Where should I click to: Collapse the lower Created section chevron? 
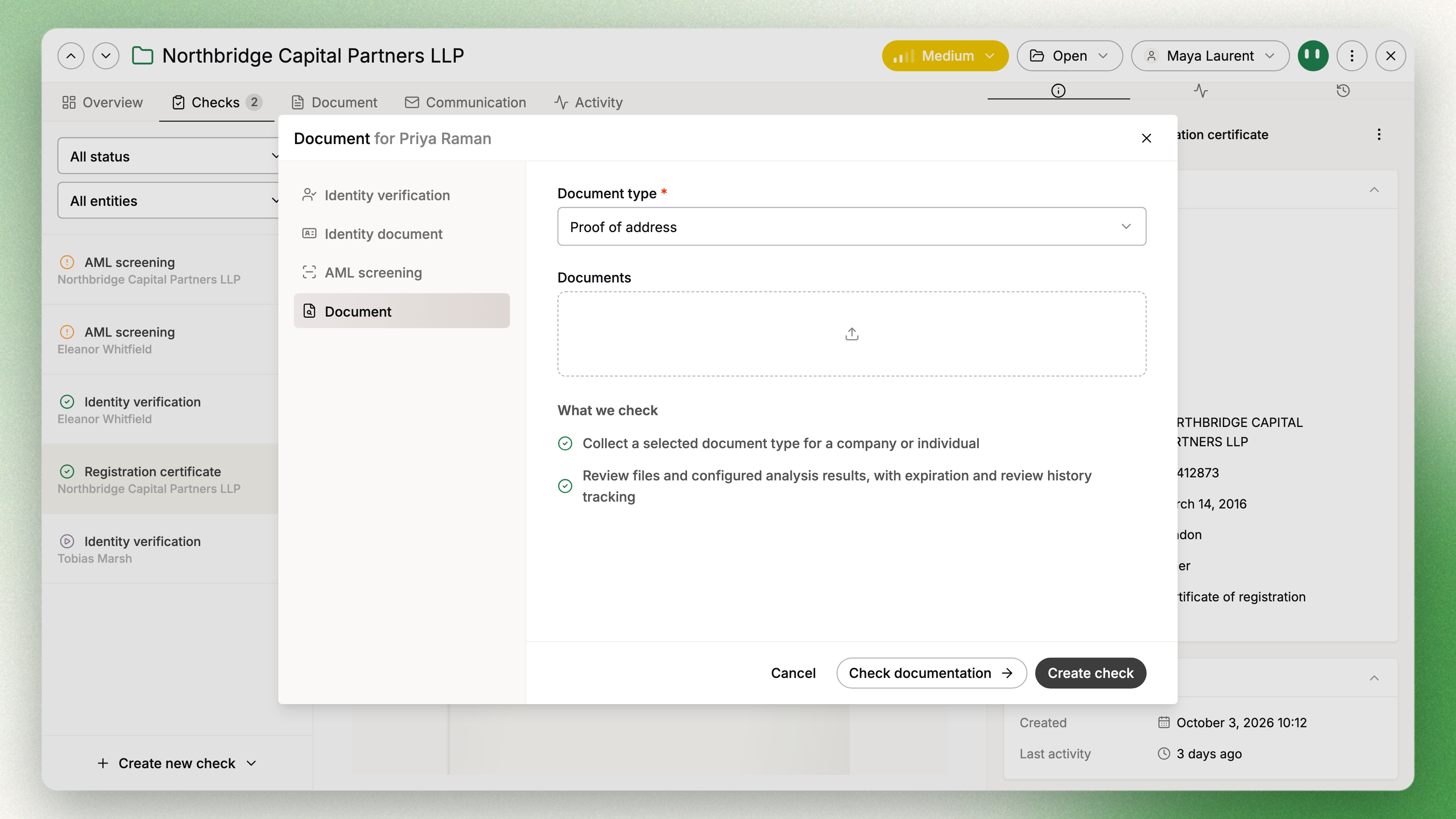coord(1374,678)
